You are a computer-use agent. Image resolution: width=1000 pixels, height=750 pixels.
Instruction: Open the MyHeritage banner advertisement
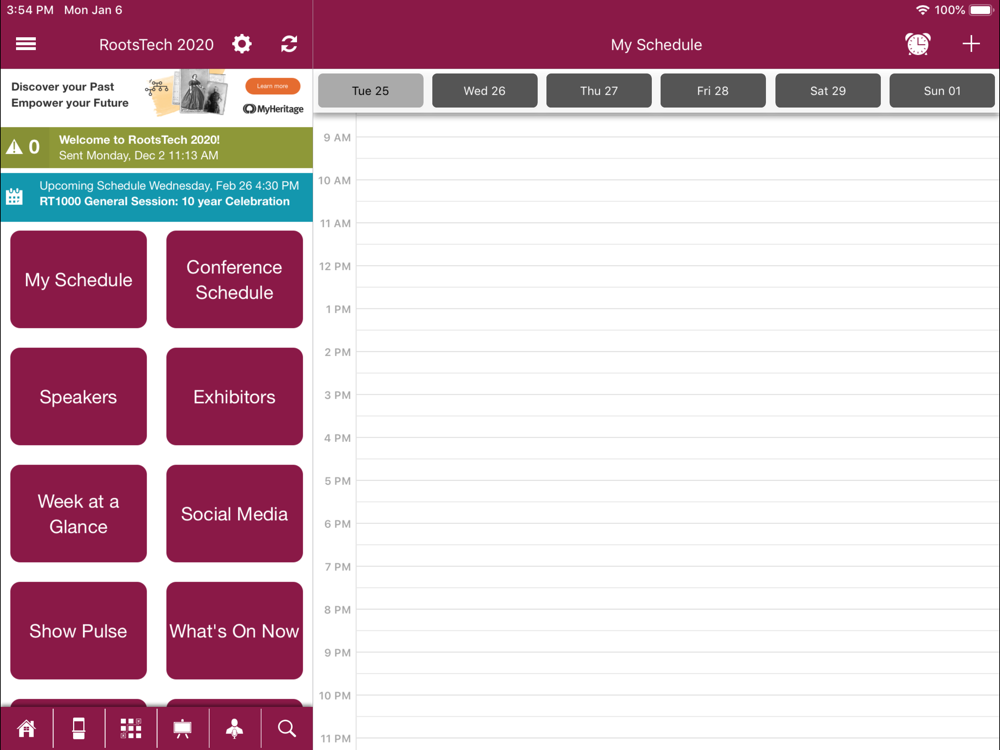157,98
